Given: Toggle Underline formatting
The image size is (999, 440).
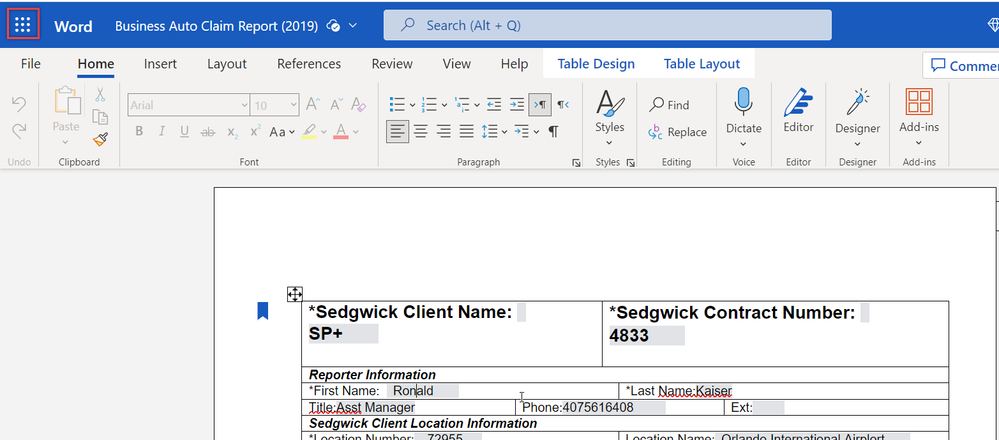Looking at the screenshot, I should click(185, 132).
